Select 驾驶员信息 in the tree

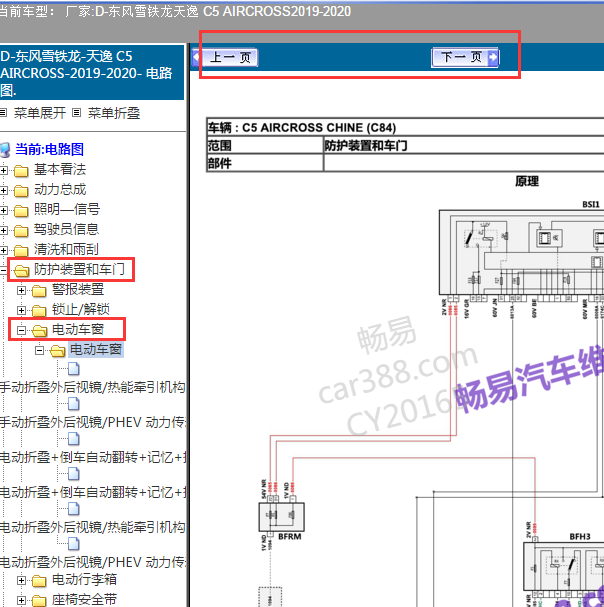[66, 229]
